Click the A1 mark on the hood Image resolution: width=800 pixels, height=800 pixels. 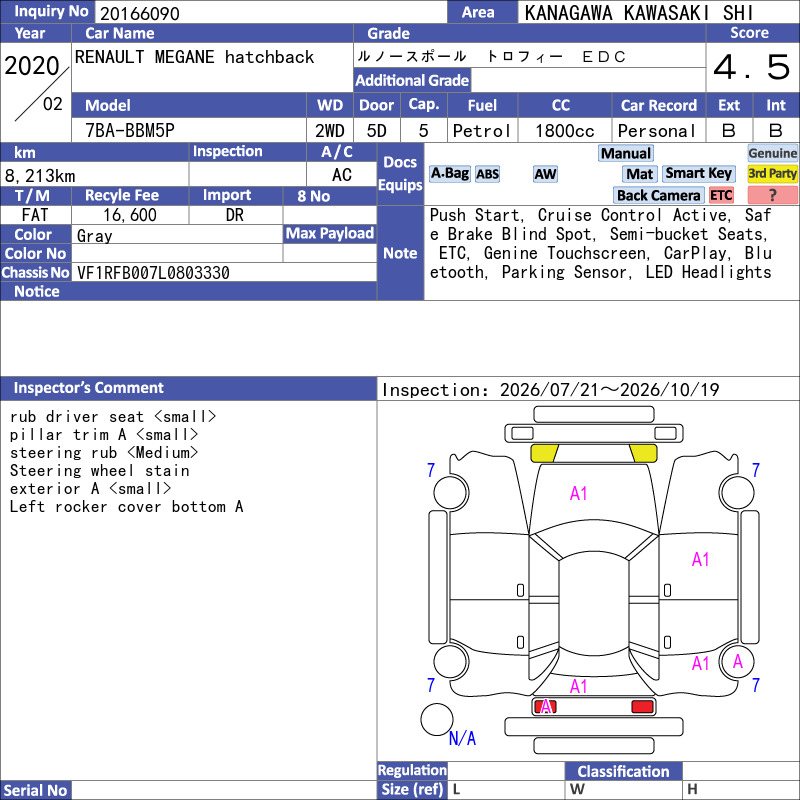578,493
